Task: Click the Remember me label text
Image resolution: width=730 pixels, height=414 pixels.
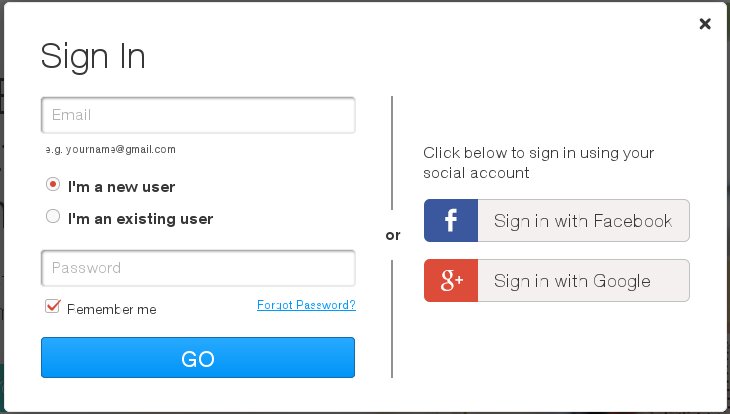Action: 112,309
